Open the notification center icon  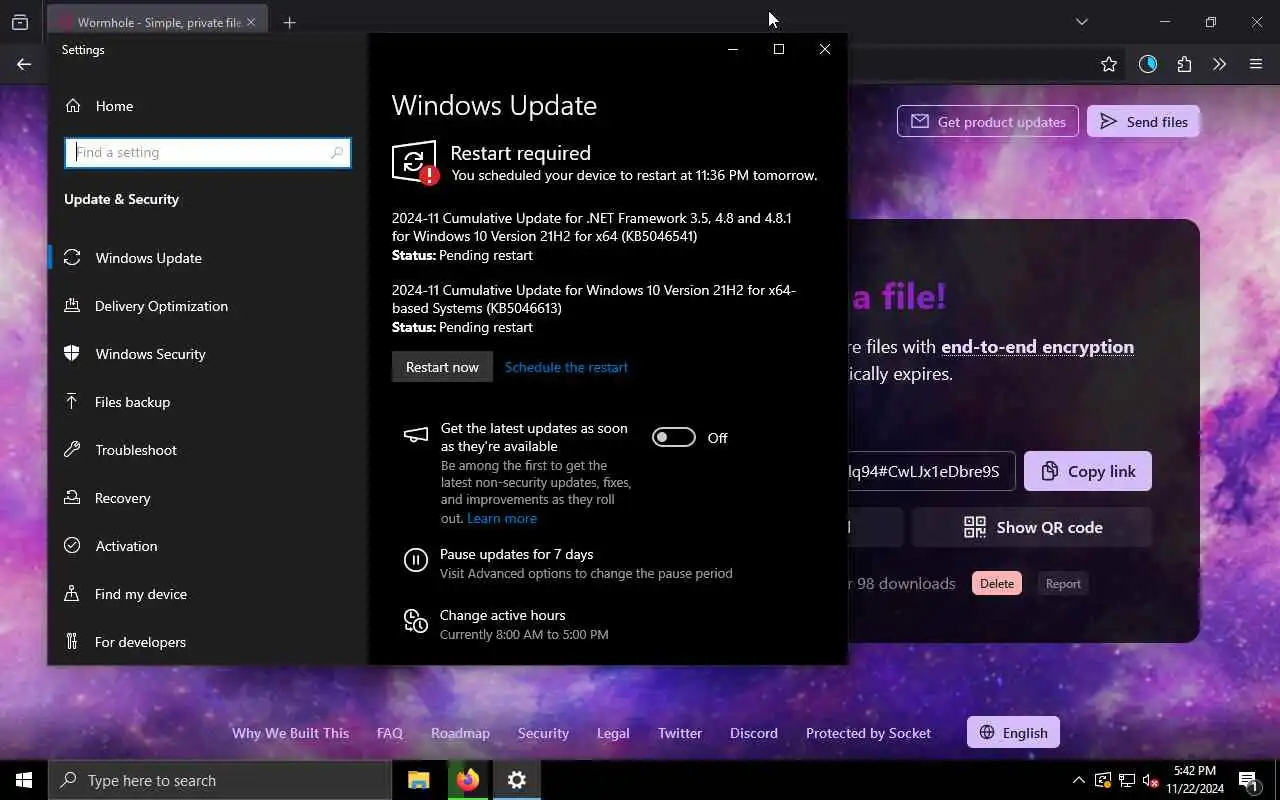coord(1249,780)
